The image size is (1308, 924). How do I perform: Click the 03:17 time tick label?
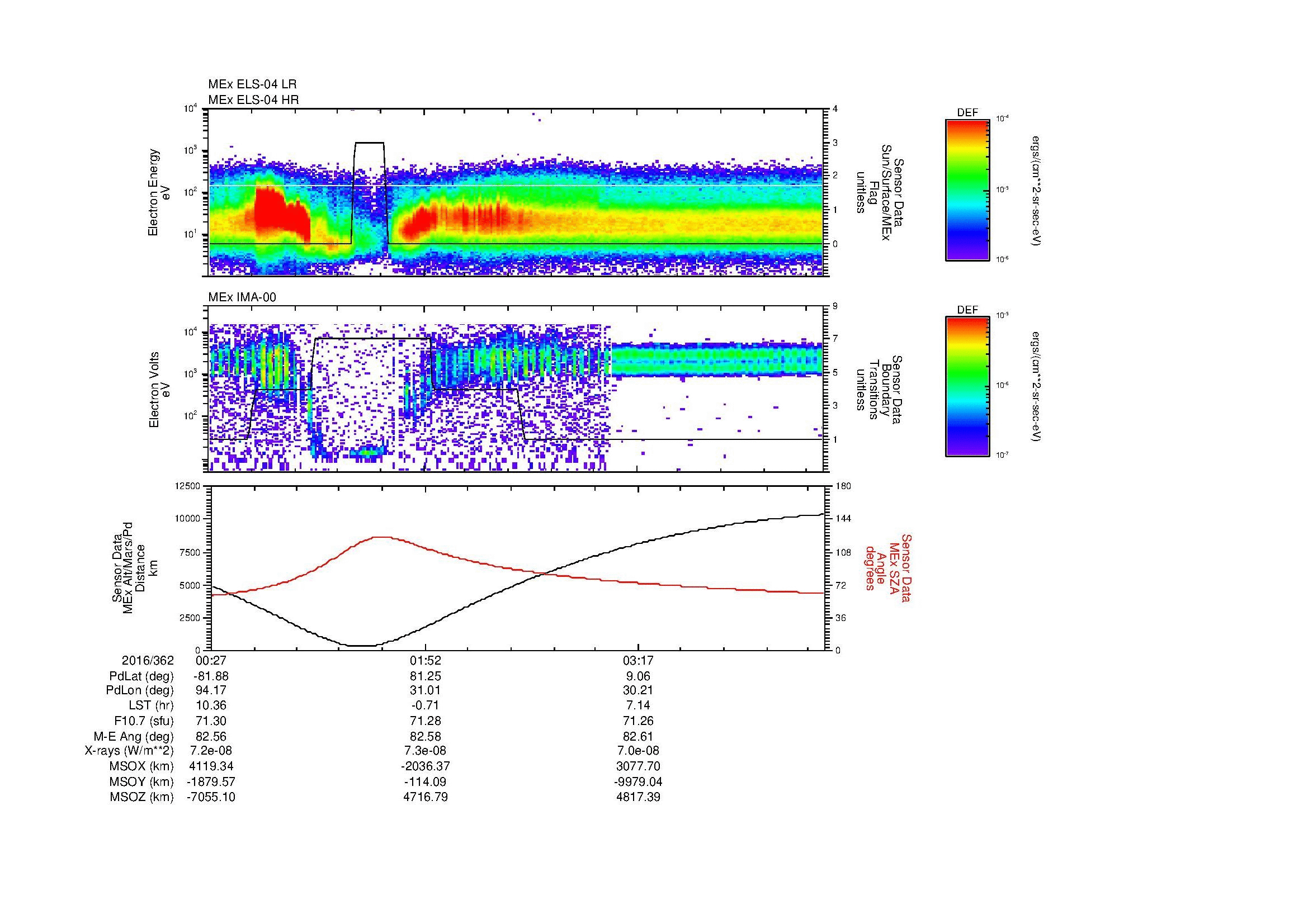(639, 660)
